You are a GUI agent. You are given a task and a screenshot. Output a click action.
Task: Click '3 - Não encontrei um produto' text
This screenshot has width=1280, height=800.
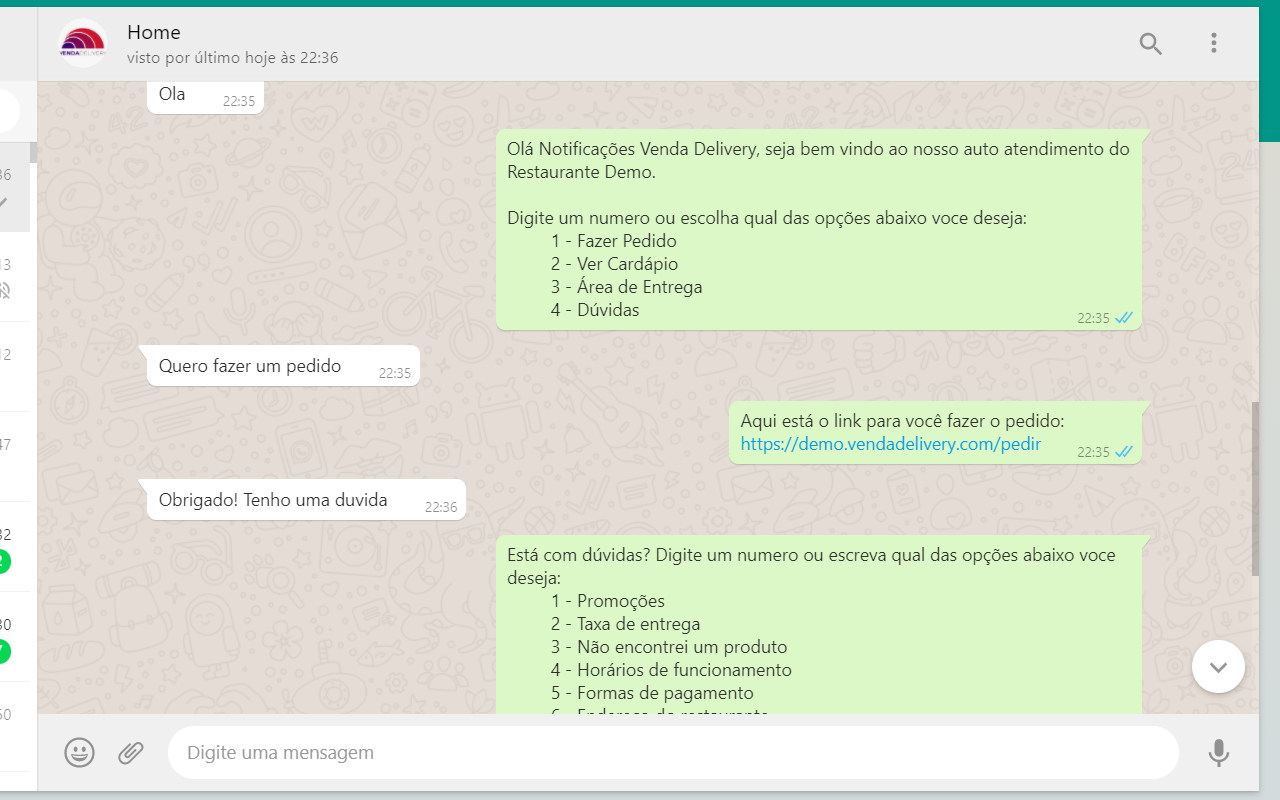click(x=669, y=647)
